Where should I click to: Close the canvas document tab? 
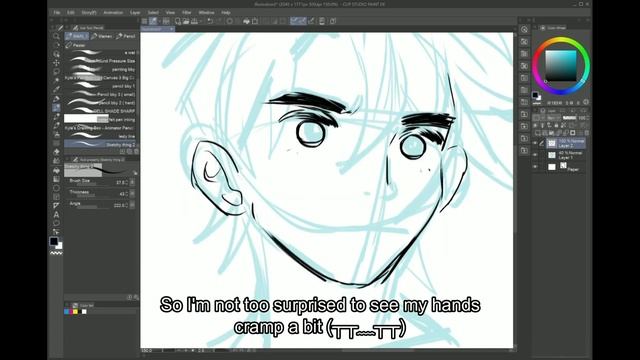coord(171,29)
